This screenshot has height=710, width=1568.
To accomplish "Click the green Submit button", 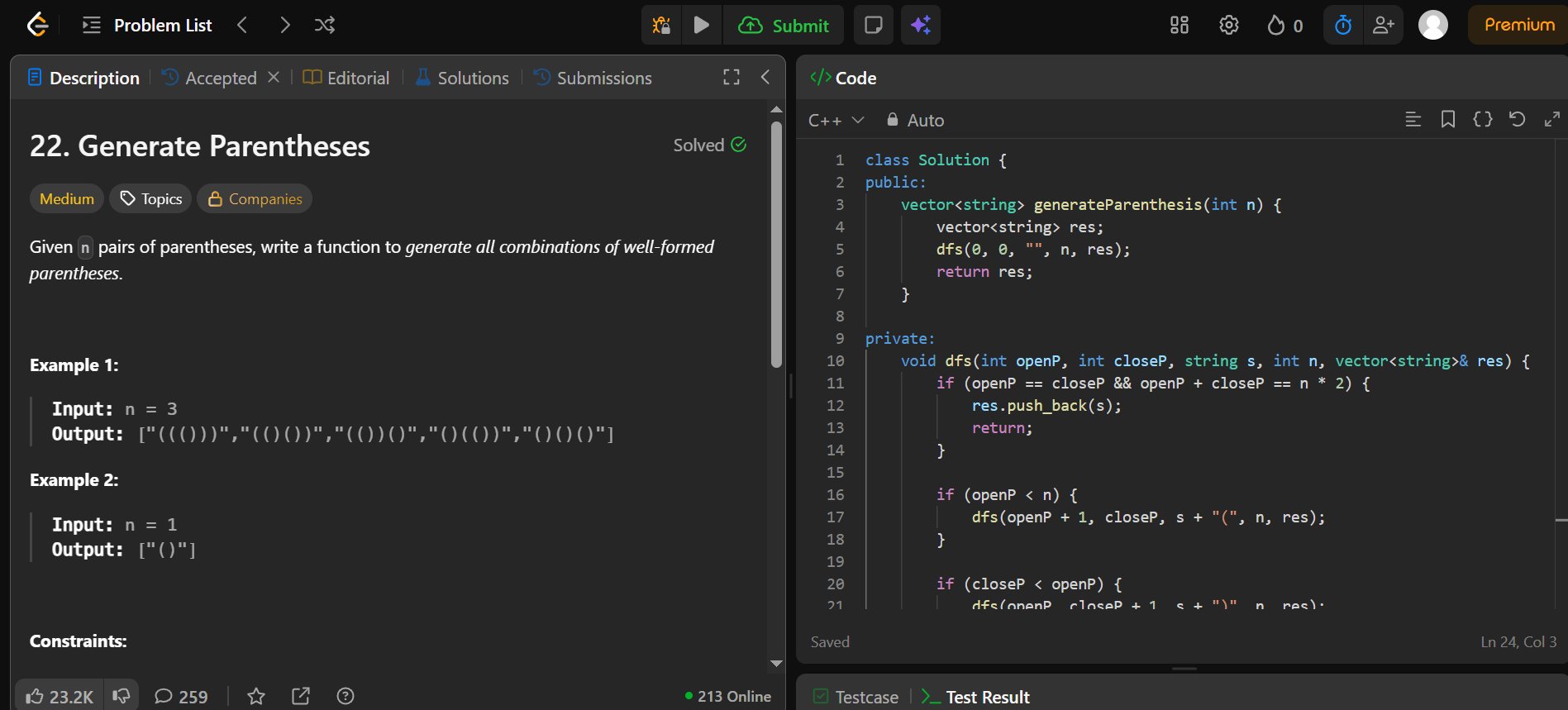I will pos(784,25).
